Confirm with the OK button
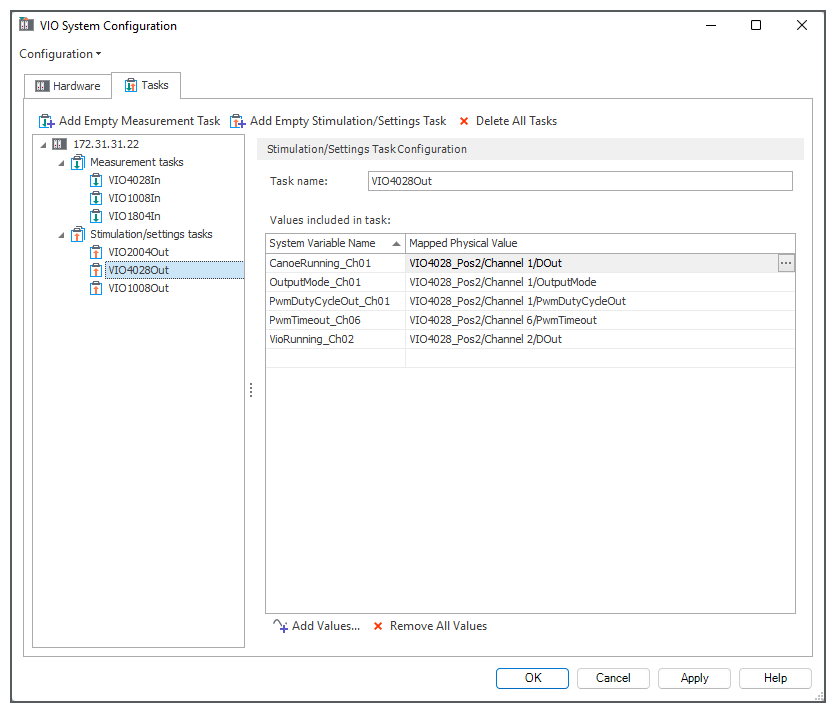836x713 pixels. click(532, 678)
